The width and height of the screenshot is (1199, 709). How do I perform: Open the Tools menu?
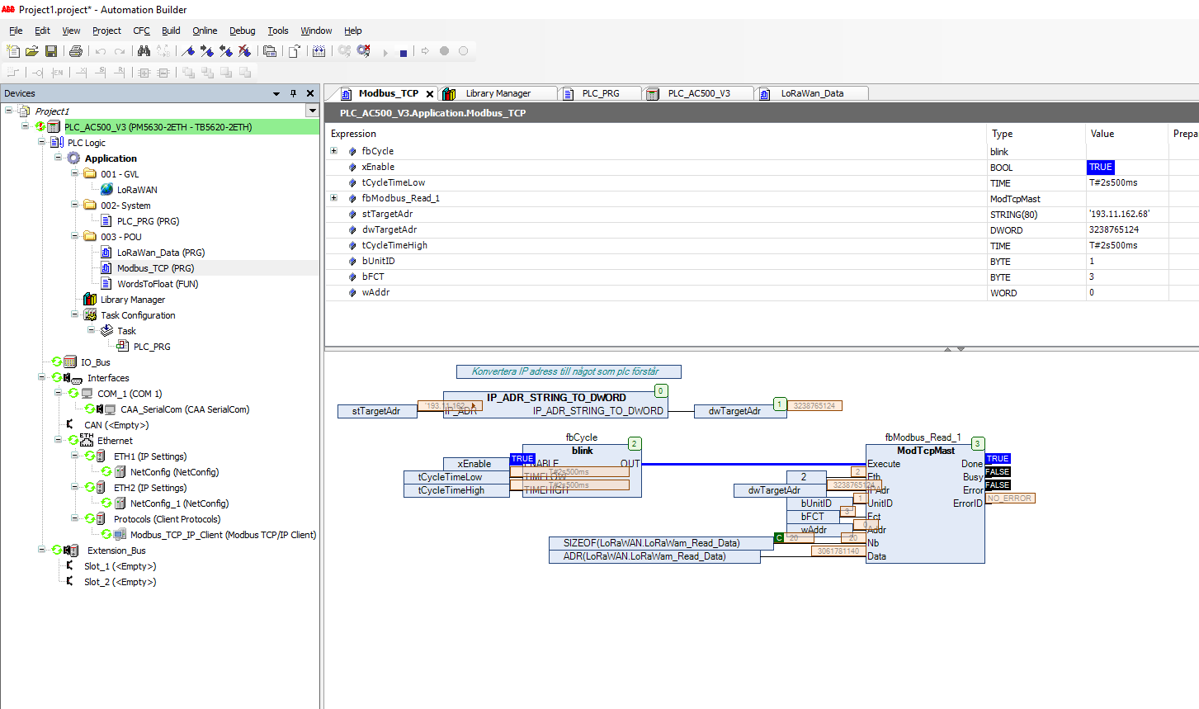click(x=278, y=31)
